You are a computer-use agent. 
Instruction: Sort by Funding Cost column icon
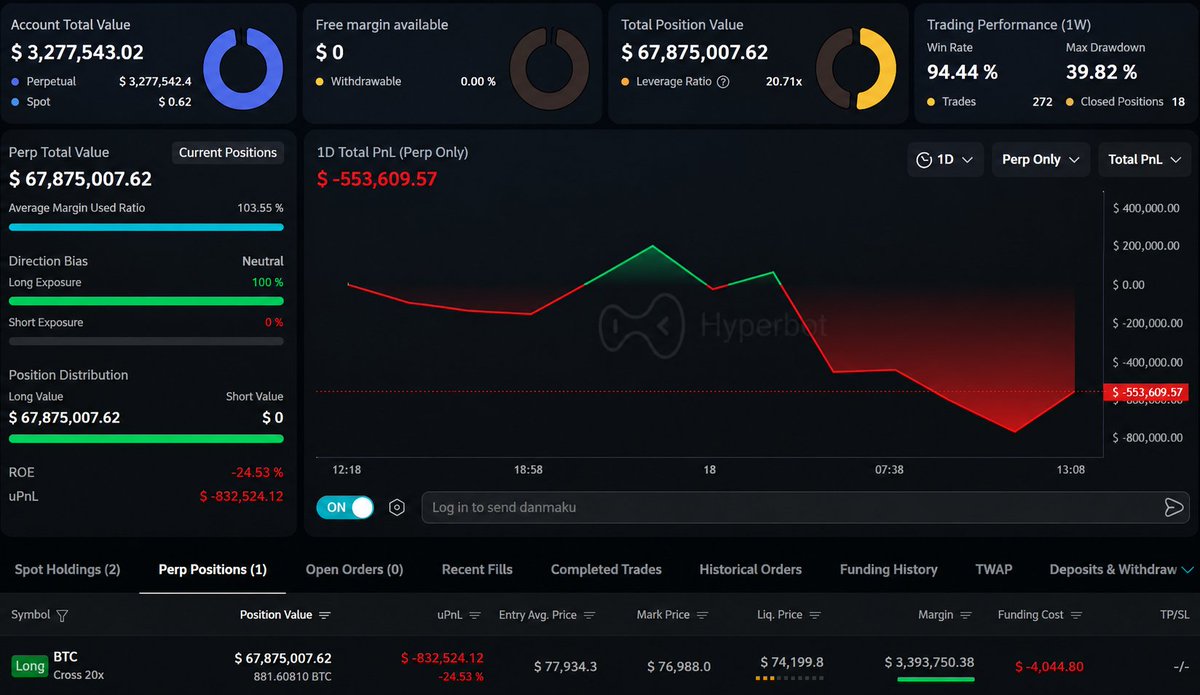(x=1077, y=615)
